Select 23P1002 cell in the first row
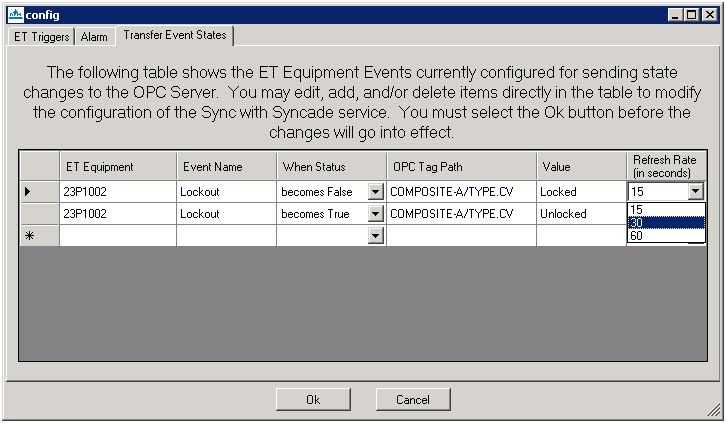The height and width of the screenshot is (423, 726). point(118,192)
